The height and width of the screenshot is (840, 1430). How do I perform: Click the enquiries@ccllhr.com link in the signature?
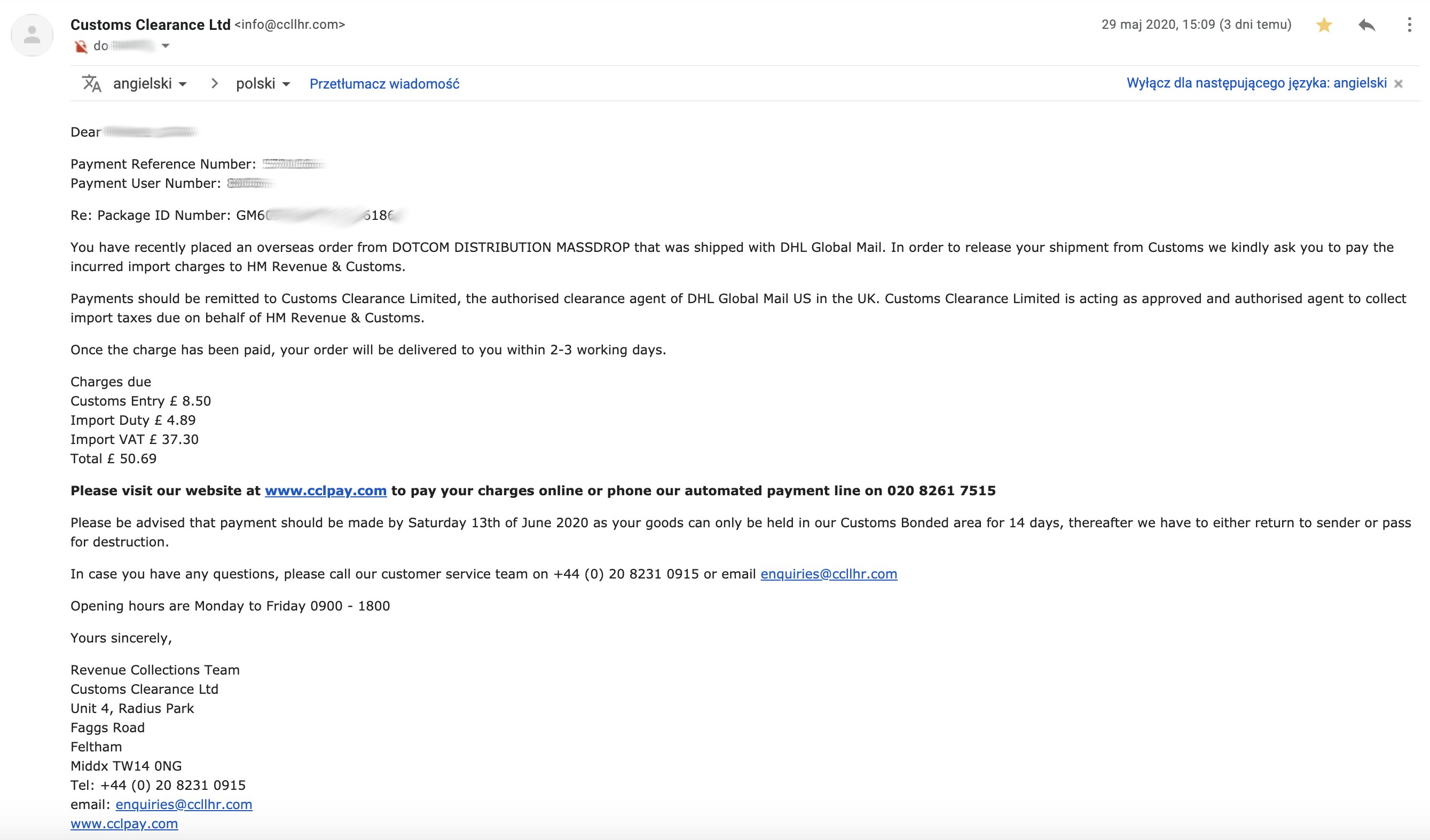click(184, 804)
